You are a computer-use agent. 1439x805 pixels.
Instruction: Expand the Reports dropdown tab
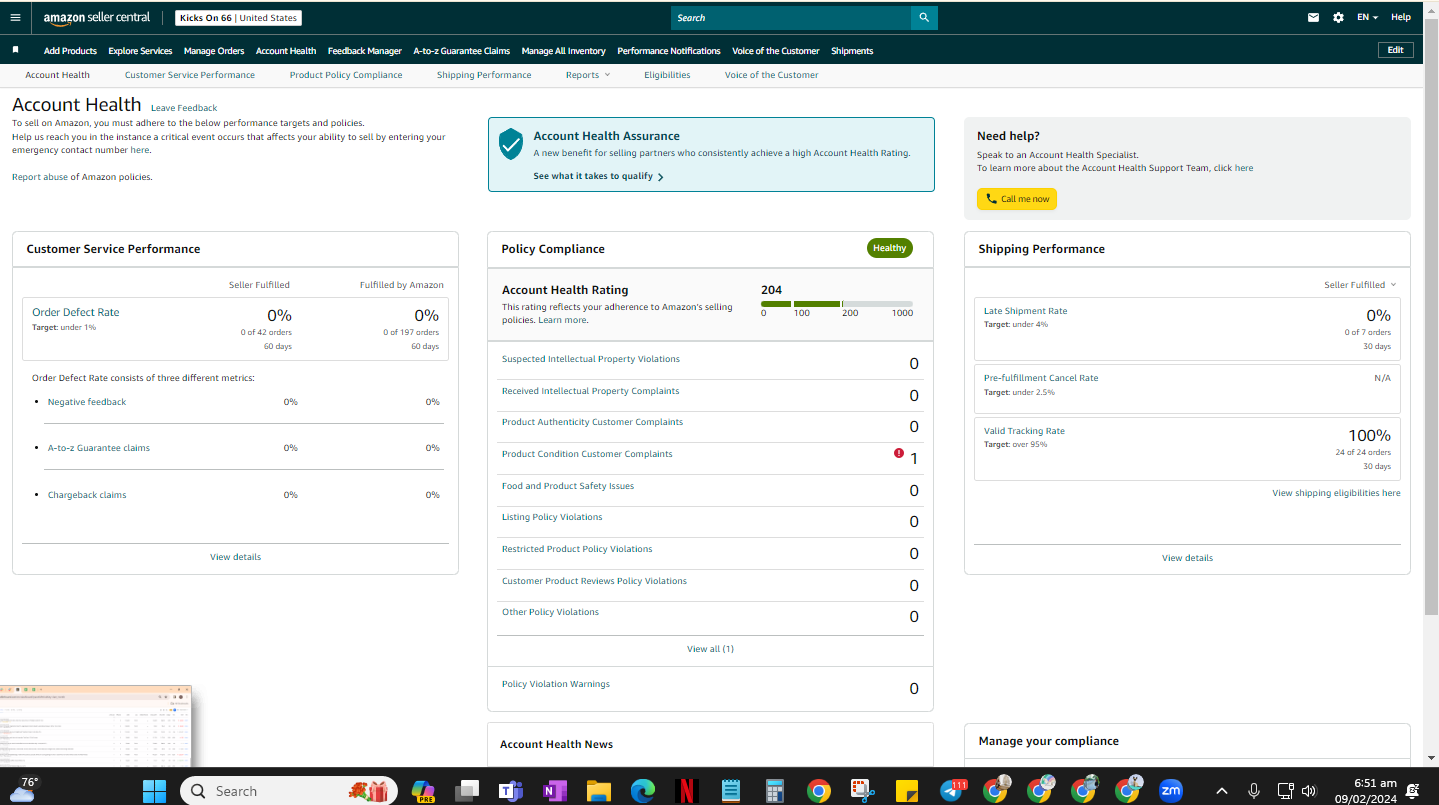587,75
